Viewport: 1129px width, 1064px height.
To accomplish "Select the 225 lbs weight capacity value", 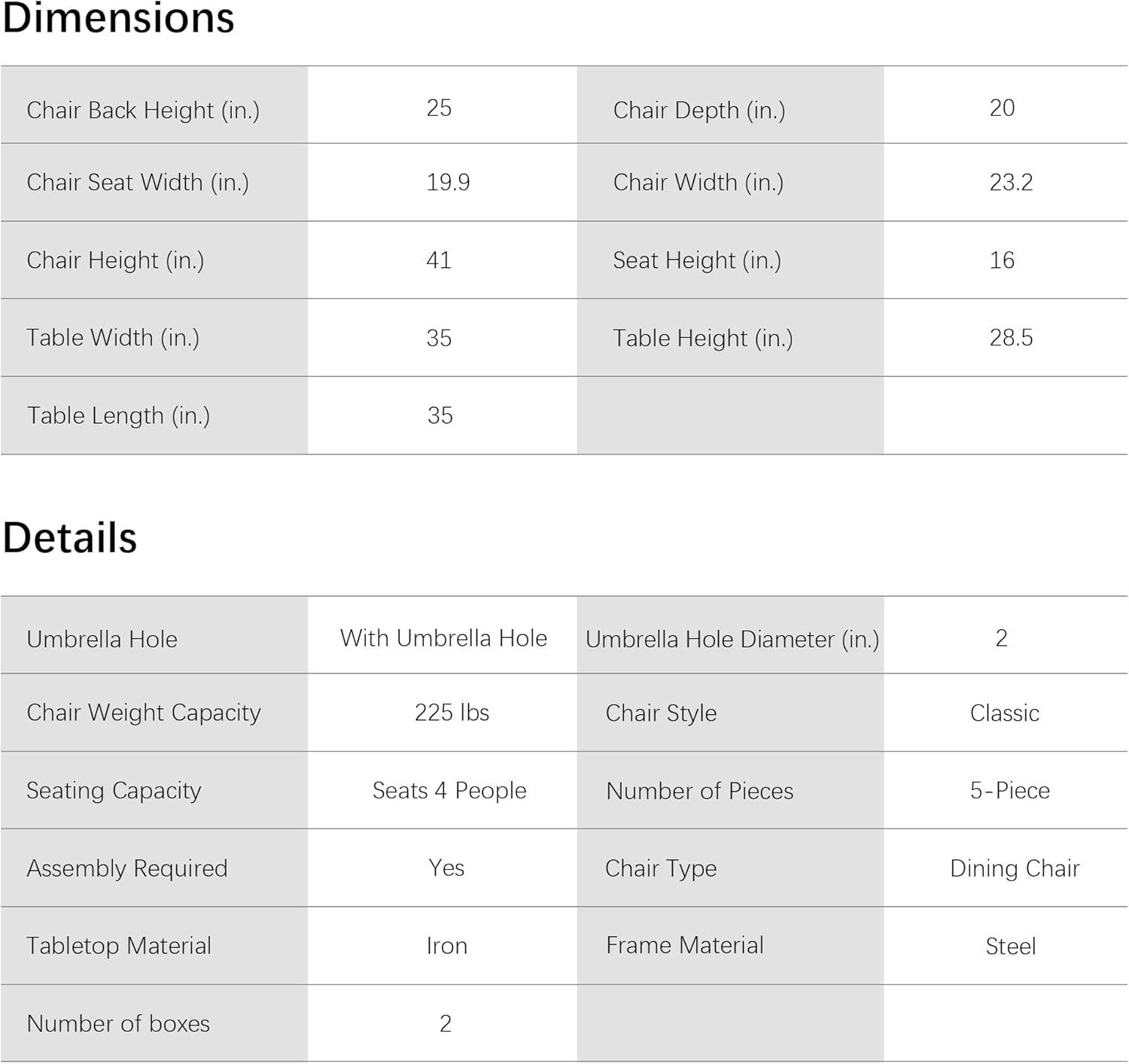I will point(452,713).
